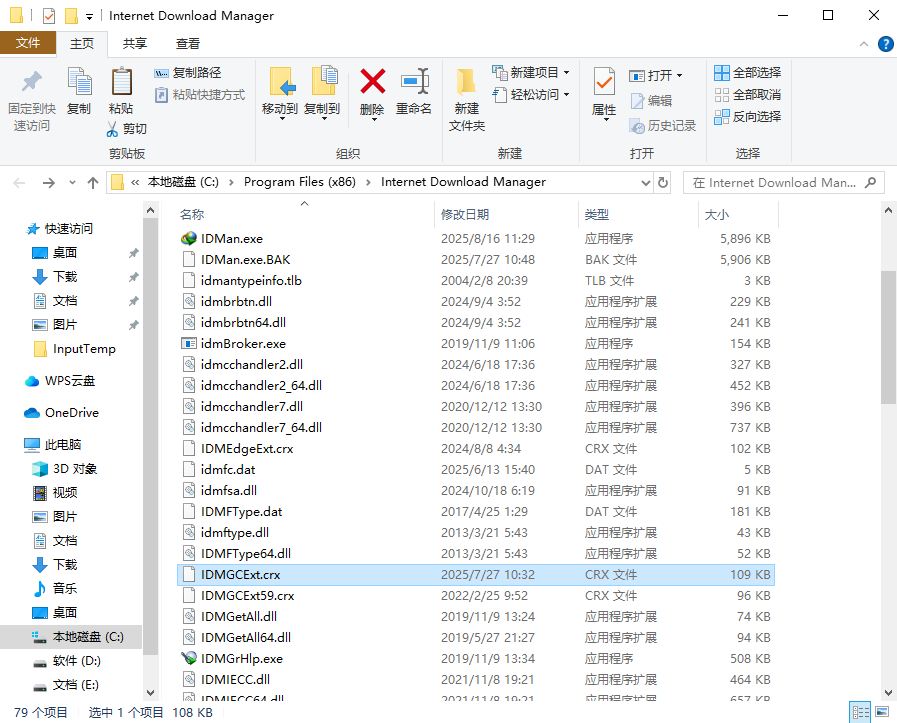
Task: Click the Paste clipboard icon
Action: point(121,82)
